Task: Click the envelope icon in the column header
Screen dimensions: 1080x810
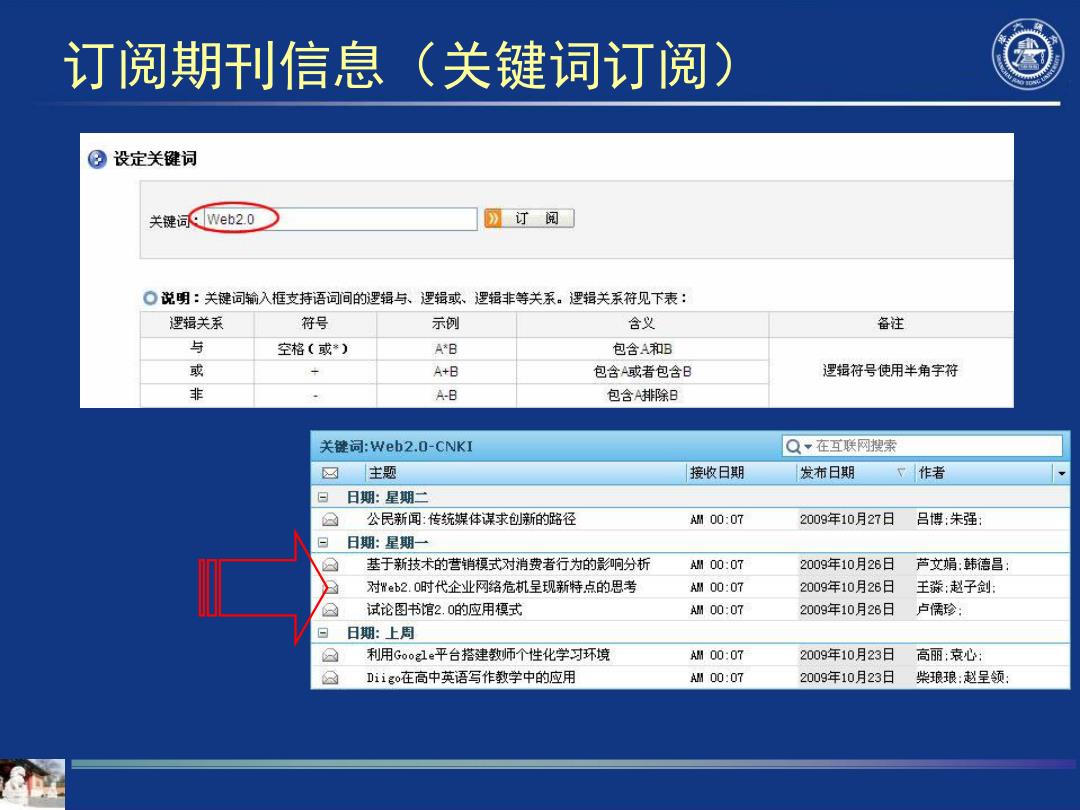Action: pyautogui.click(x=330, y=473)
